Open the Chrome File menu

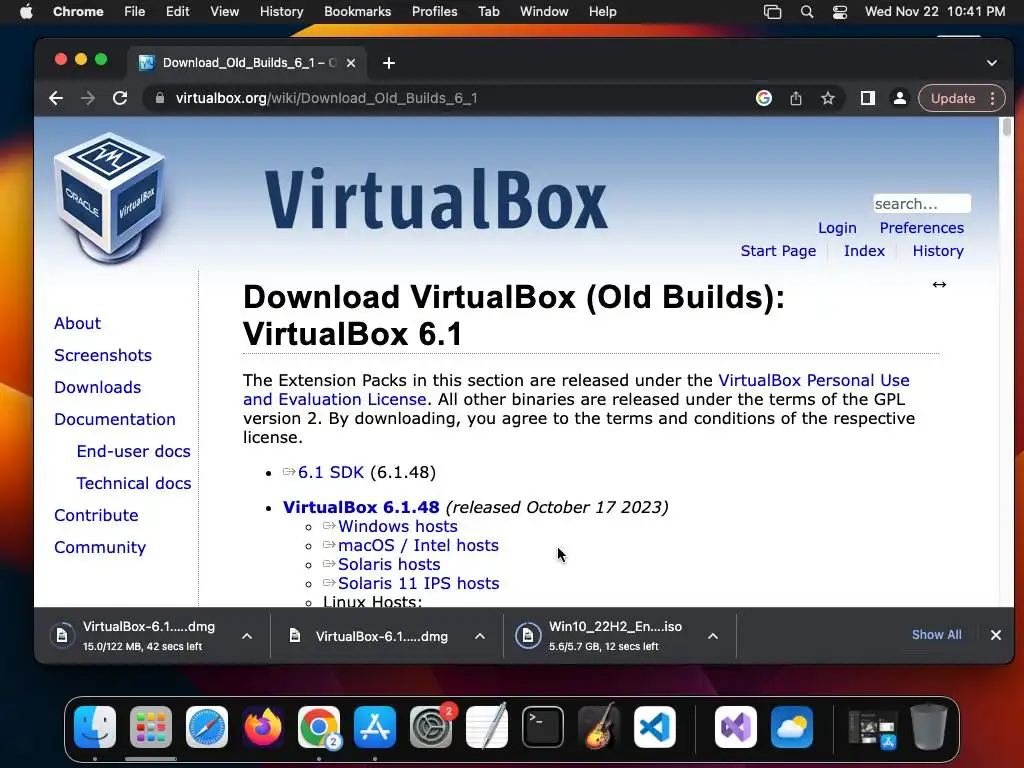(135, 11)
